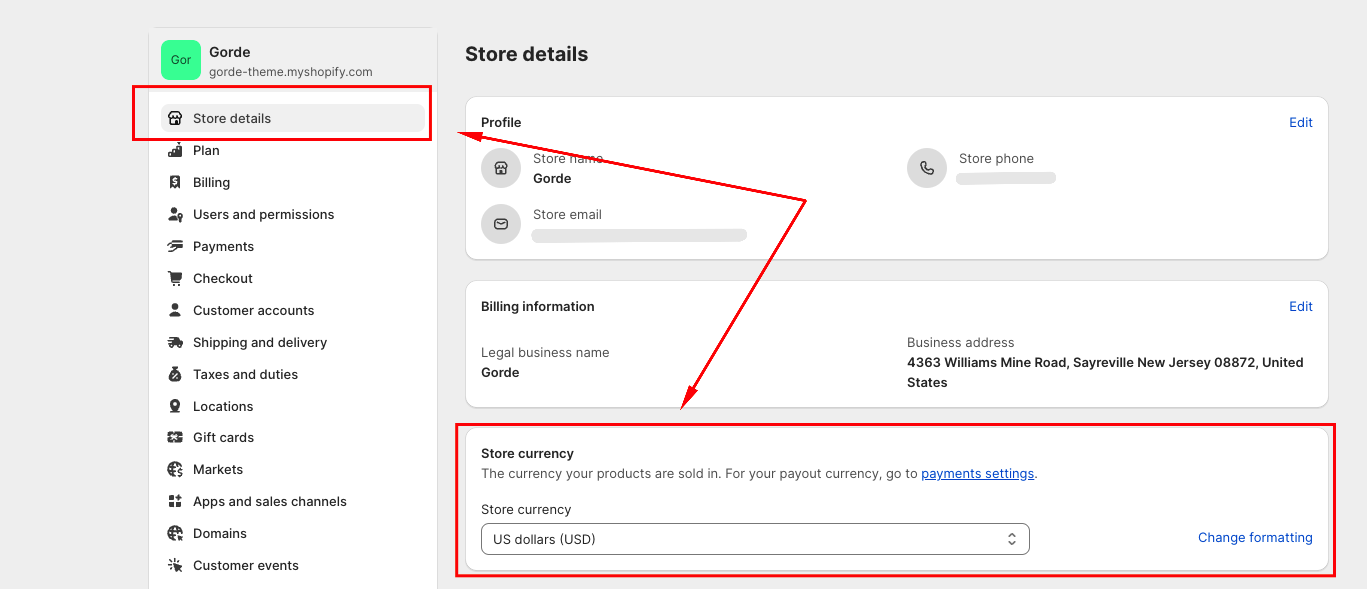Navigate to Gift cards settings

click(223, 437)
